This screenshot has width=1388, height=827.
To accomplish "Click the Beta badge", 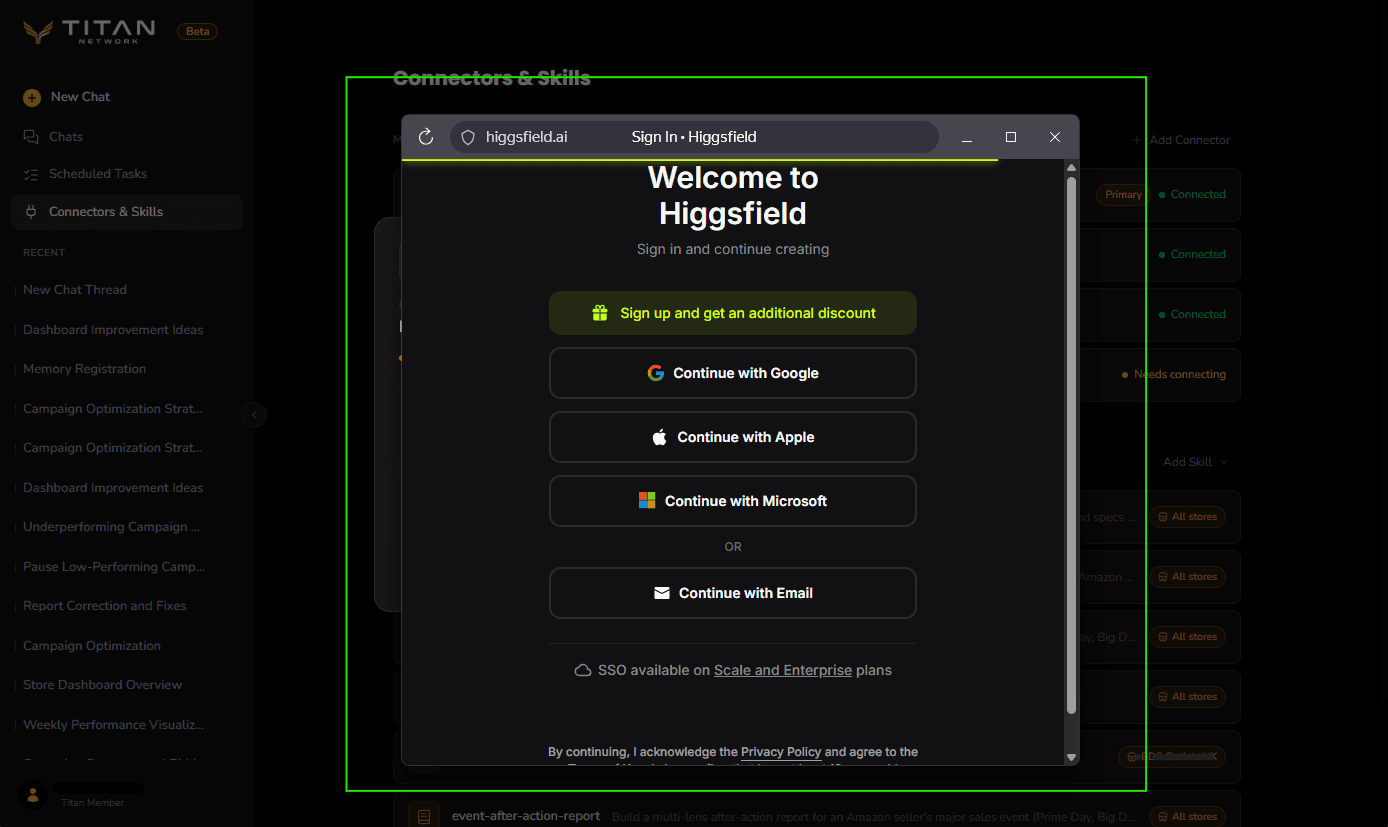I will tap(198, 31).
